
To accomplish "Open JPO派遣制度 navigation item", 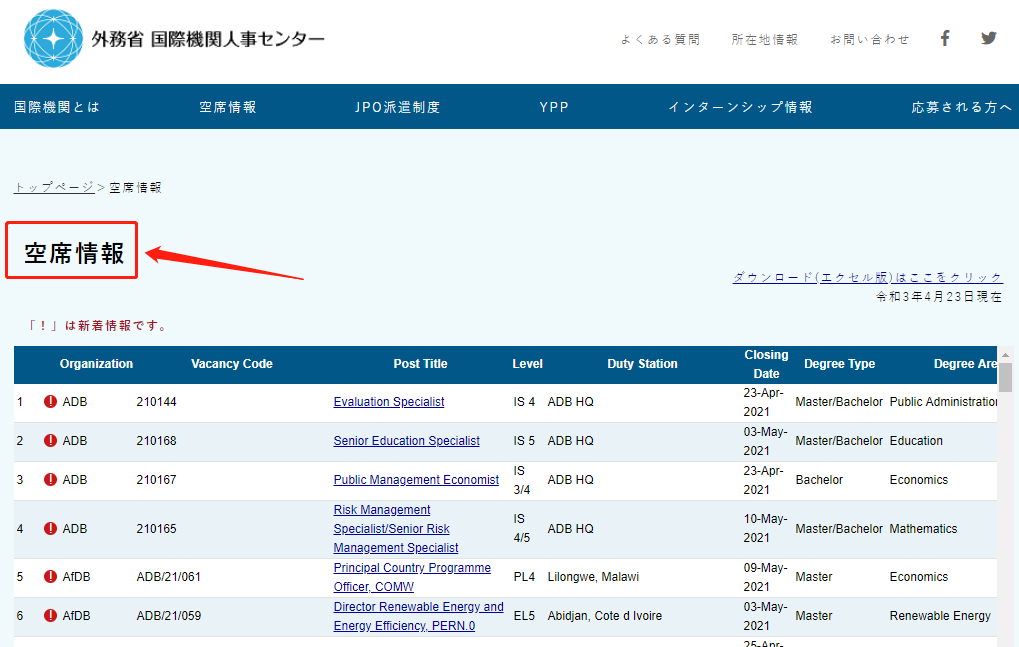I will pos(397,107).
